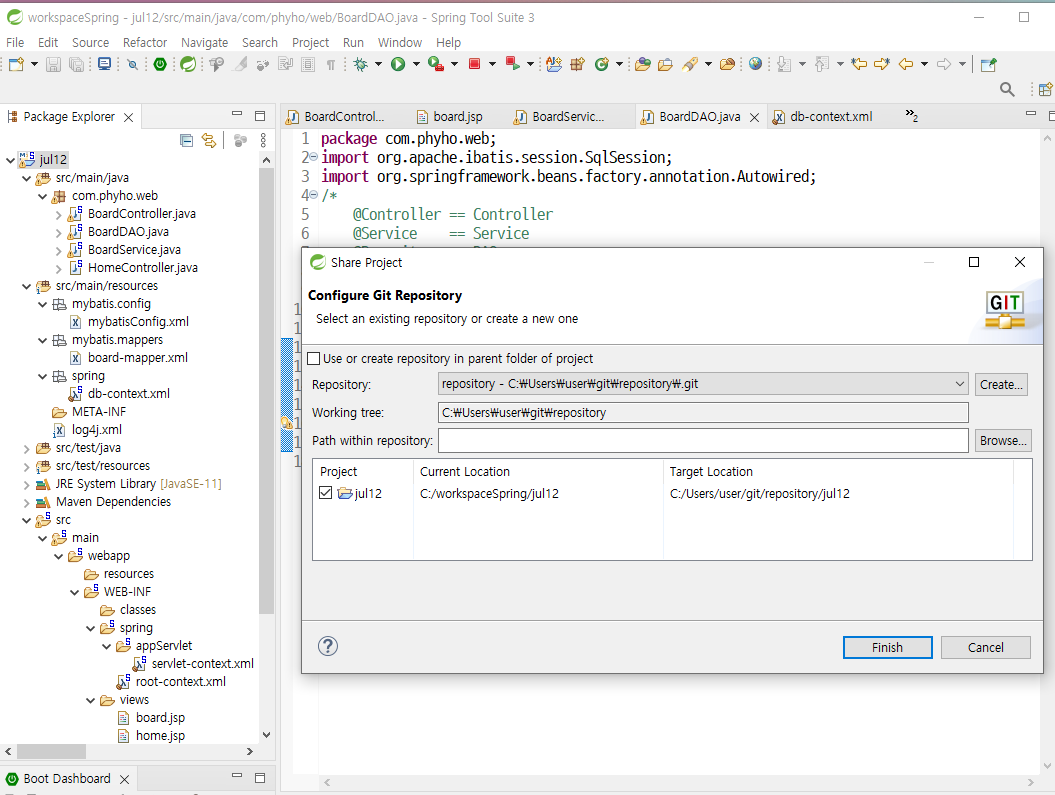Click the Save icon in toolbar
Screen dimensions: 1055x795
click(x=53, y=65)
